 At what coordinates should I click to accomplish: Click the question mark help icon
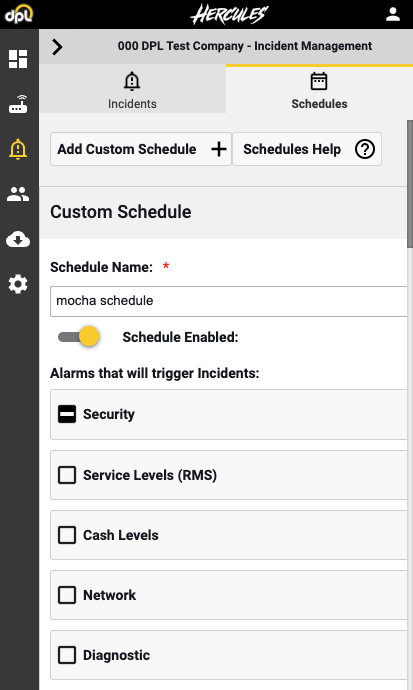pos(365,149)
